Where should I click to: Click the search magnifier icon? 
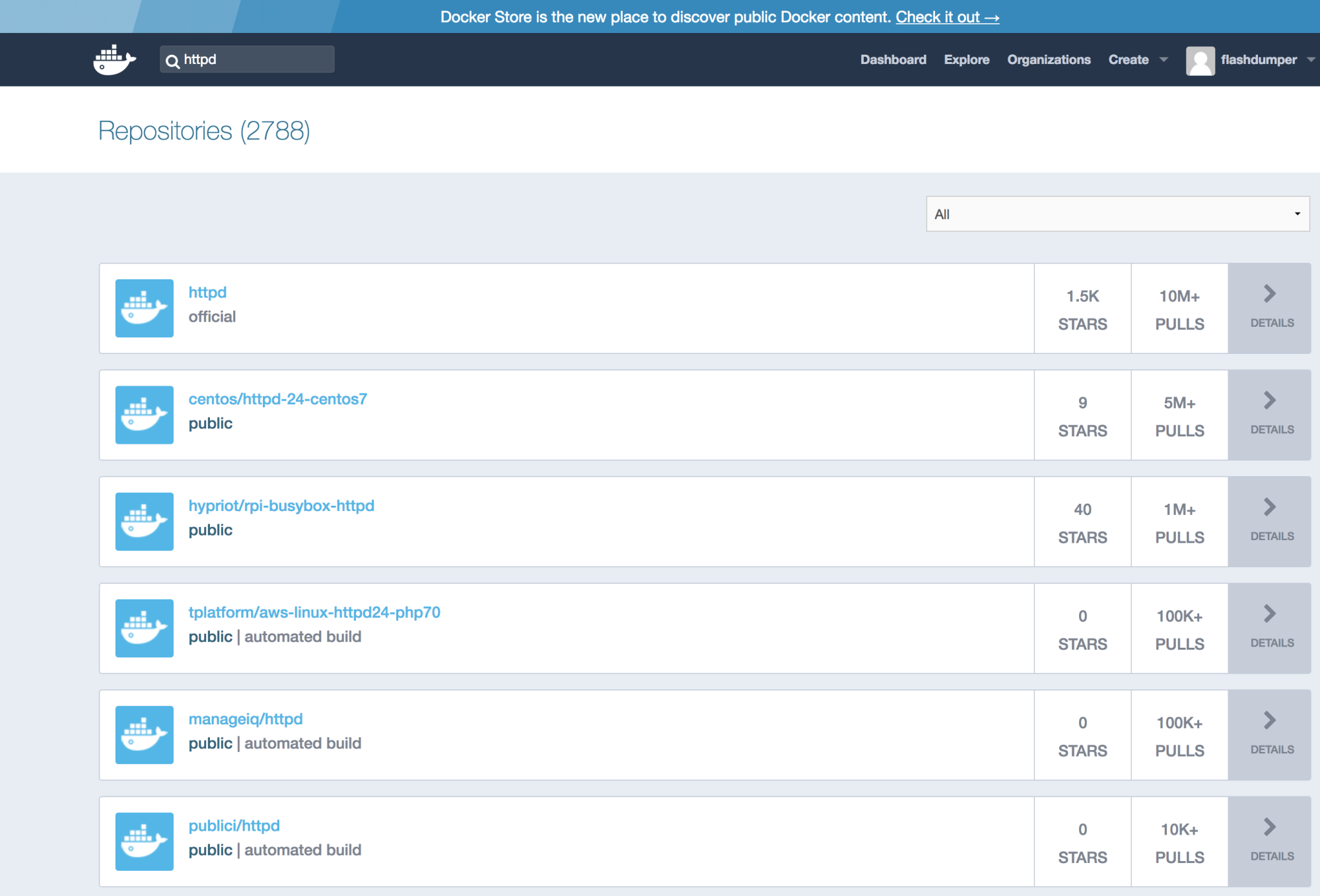tap(172, 61)
